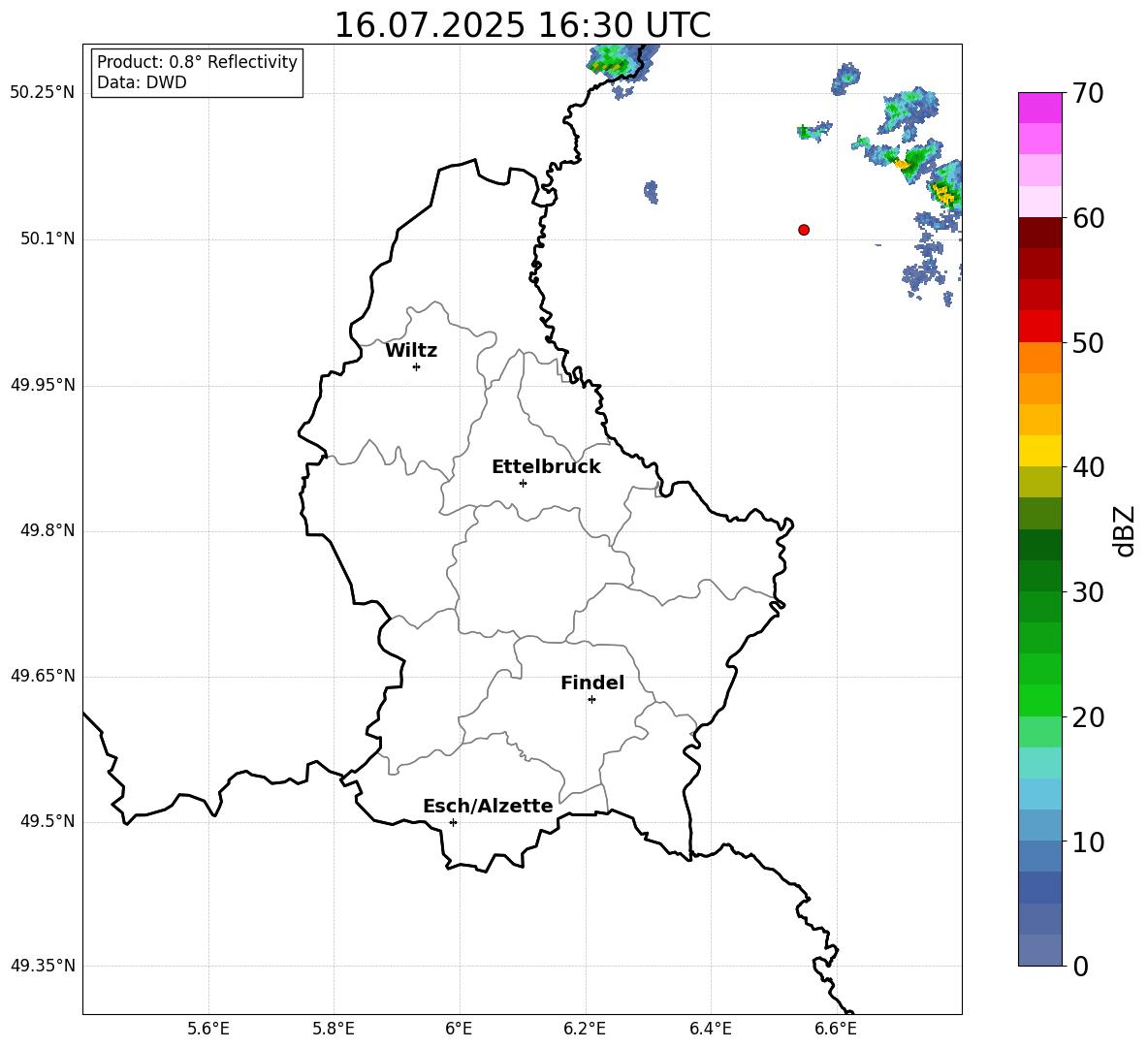Click the 6.4°E longitude label
1148x1048 pixels.
710,1029
